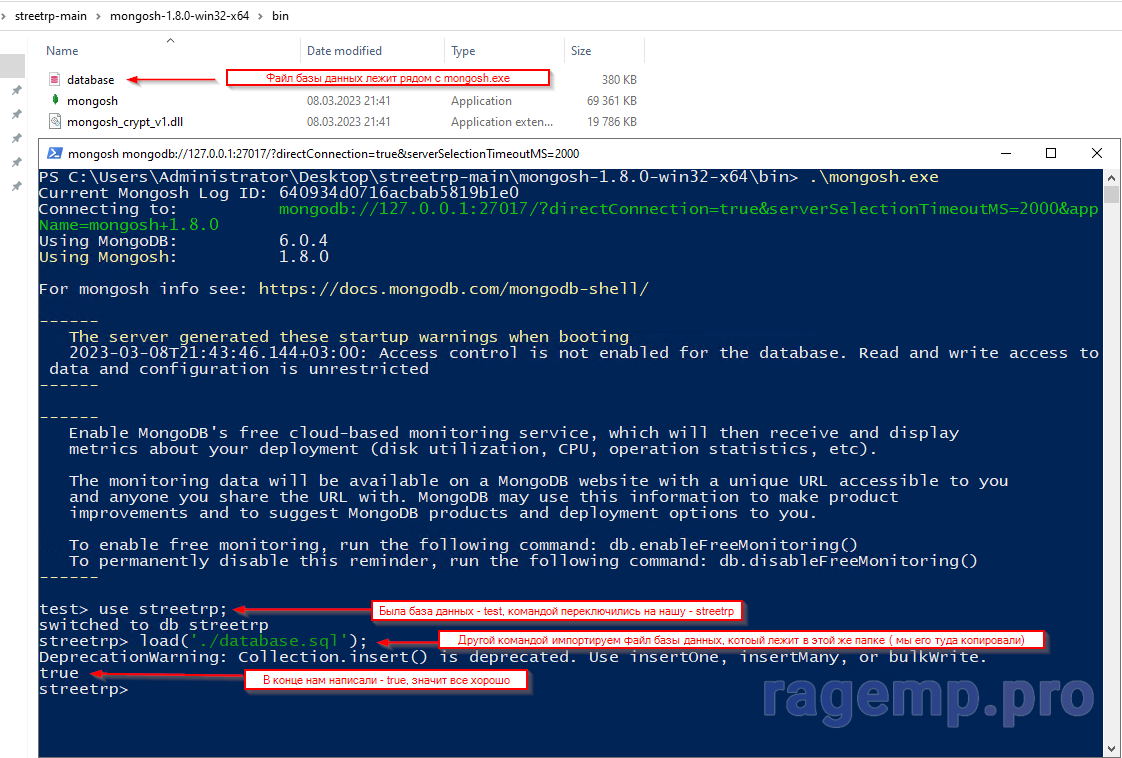Viewport: 1122px width, 758px height.
Task: Open streetrp-main breadcrumb folder
Action: coord(51,16)
